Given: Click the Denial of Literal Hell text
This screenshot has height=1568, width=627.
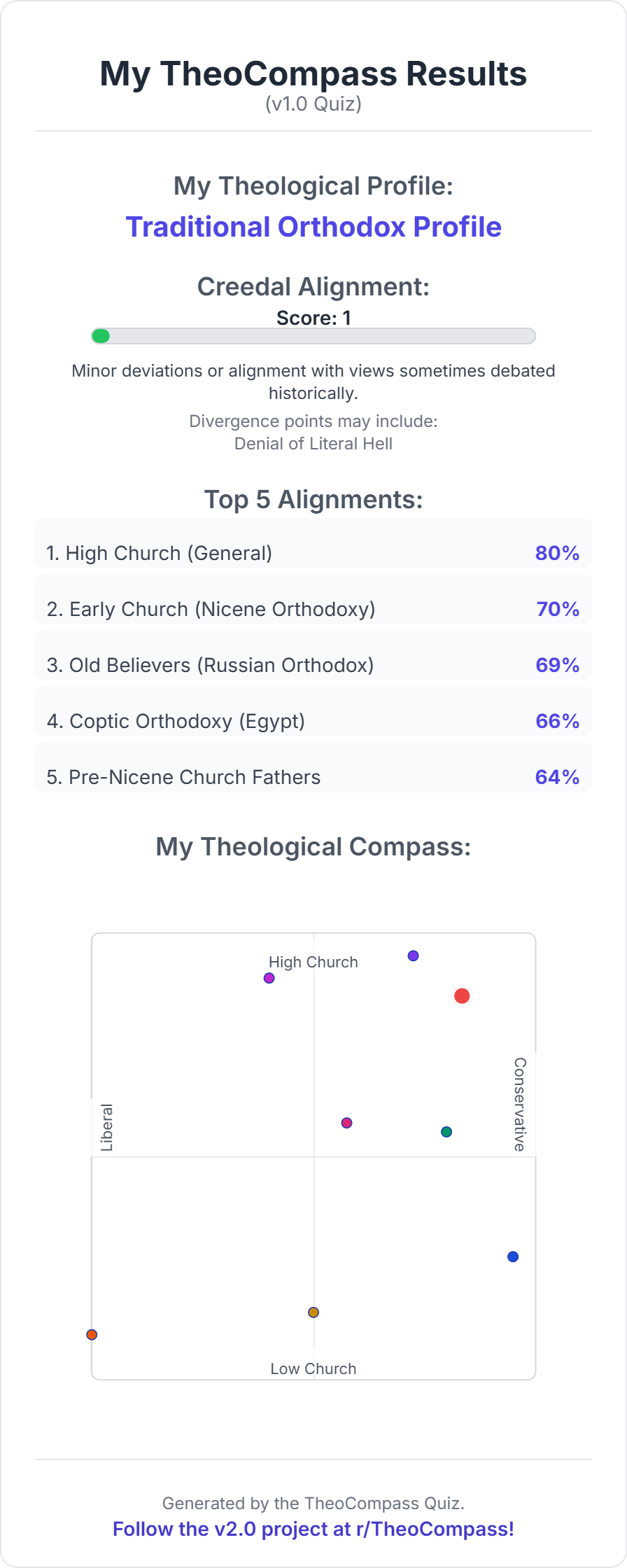Looking at the screenshot, I should [313, 444].
